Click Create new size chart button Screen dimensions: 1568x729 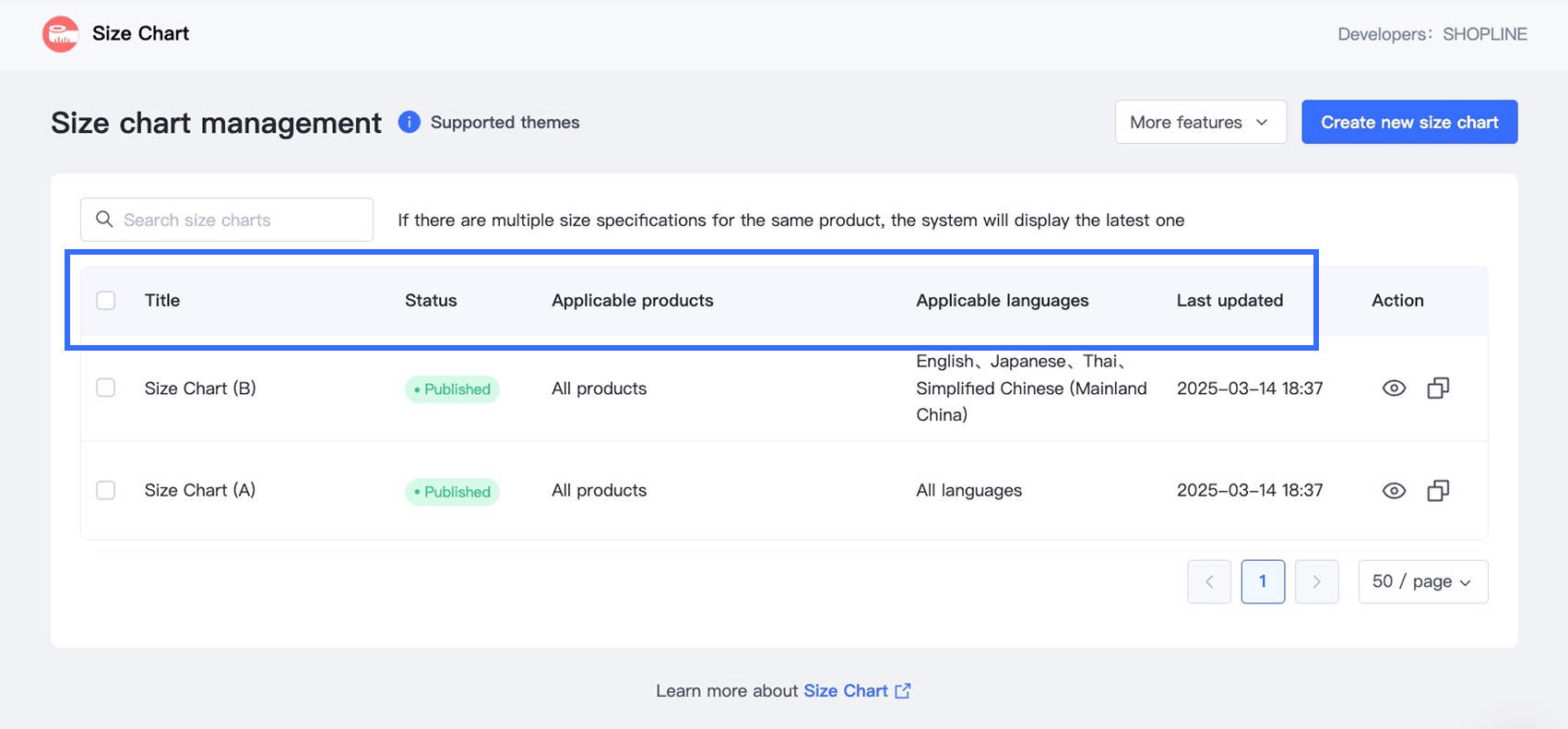click(x=1409, y=122)
